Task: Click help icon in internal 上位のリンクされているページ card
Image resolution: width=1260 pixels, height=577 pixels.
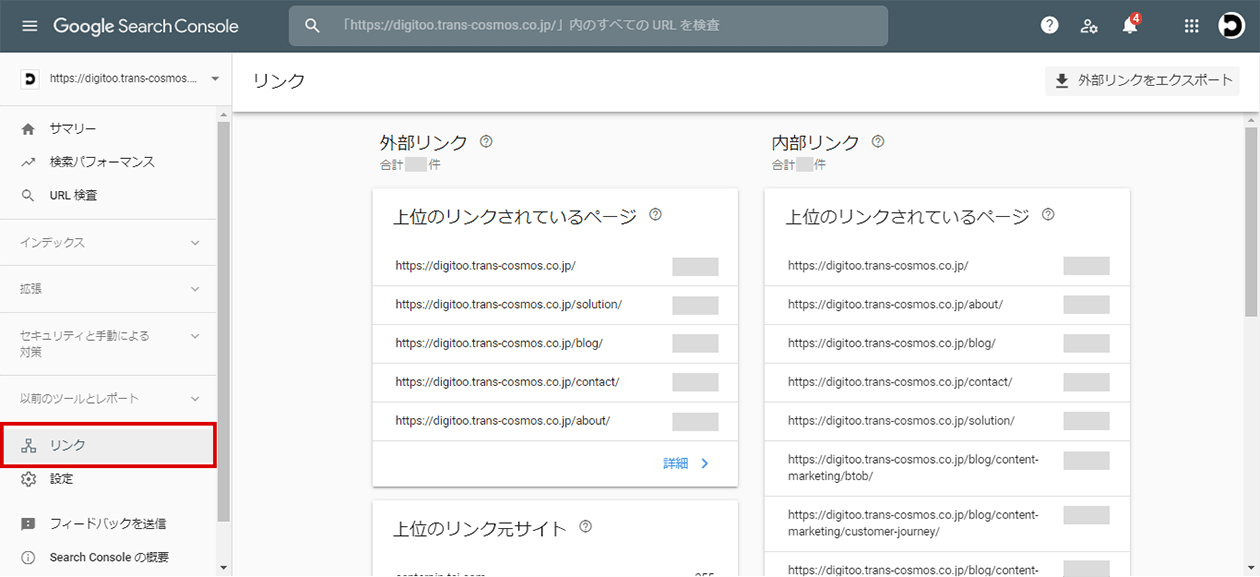Action: coord(1048,215)
